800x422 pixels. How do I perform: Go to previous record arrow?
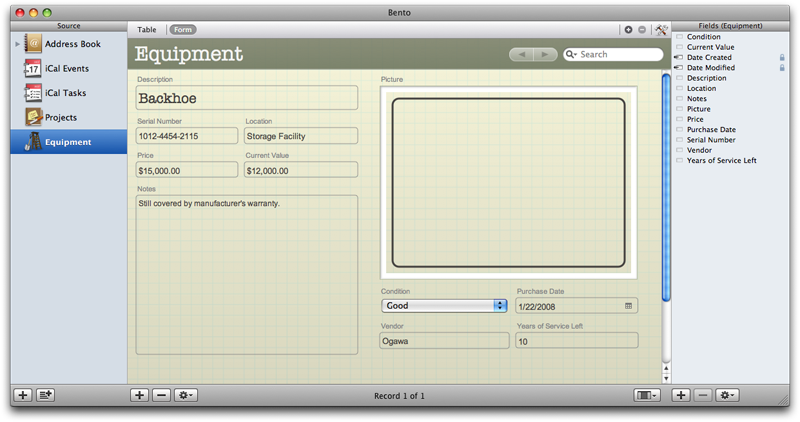click(521, 54)
